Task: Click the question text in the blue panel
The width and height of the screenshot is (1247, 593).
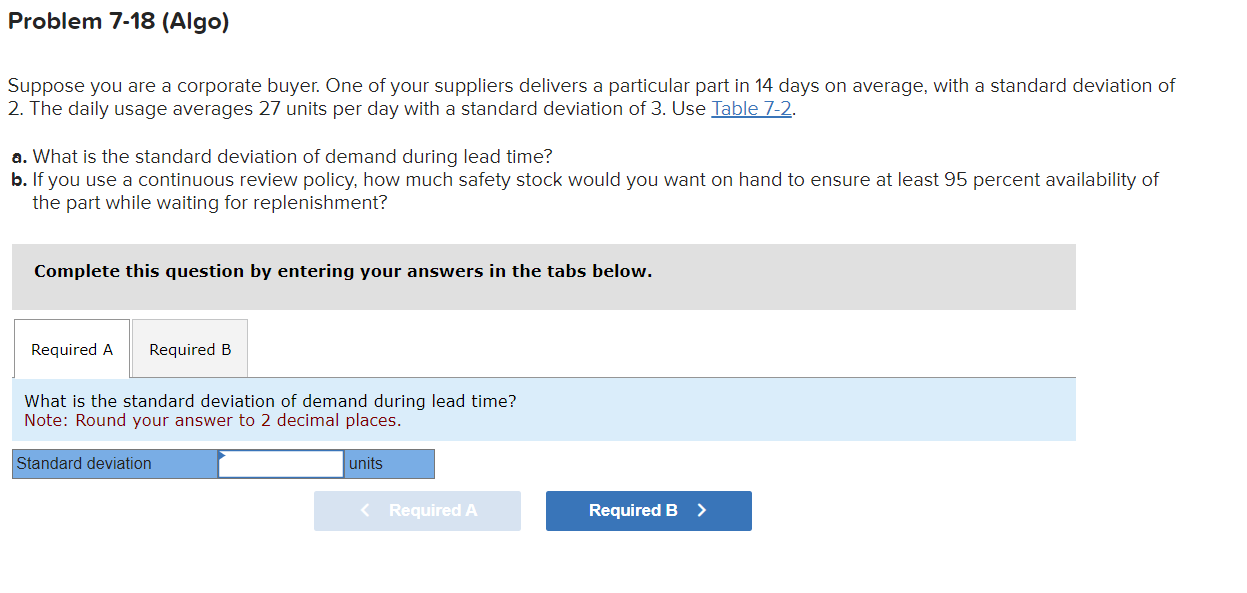Action: click(270, 401)
